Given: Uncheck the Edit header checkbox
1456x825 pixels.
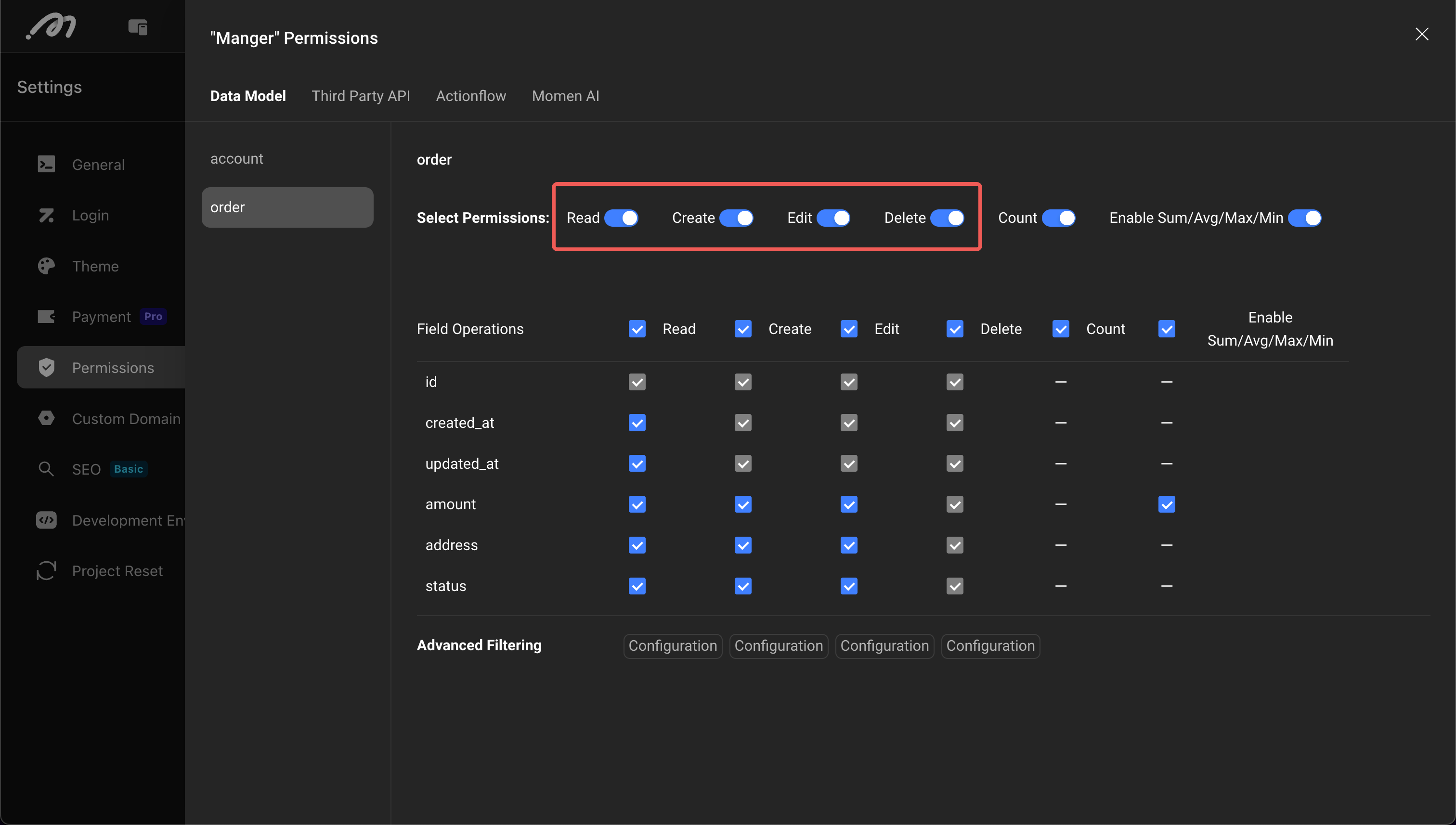Looking at the screenshot, I should 849,329.
